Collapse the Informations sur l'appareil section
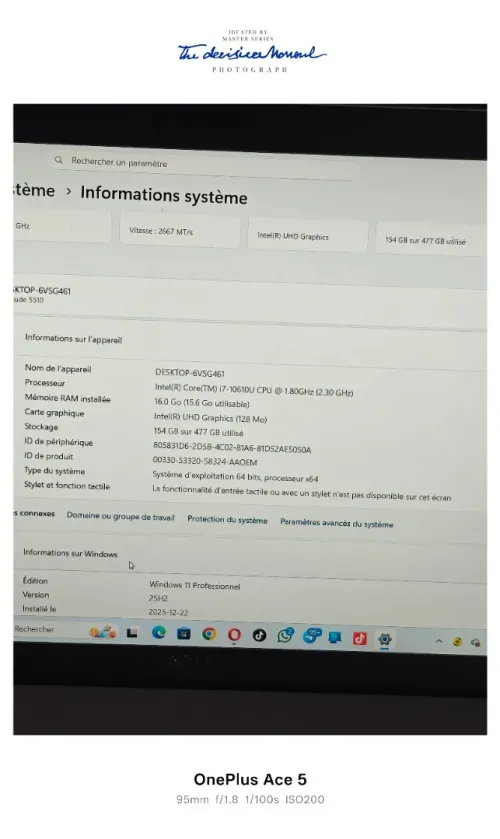 pos(73,339)
